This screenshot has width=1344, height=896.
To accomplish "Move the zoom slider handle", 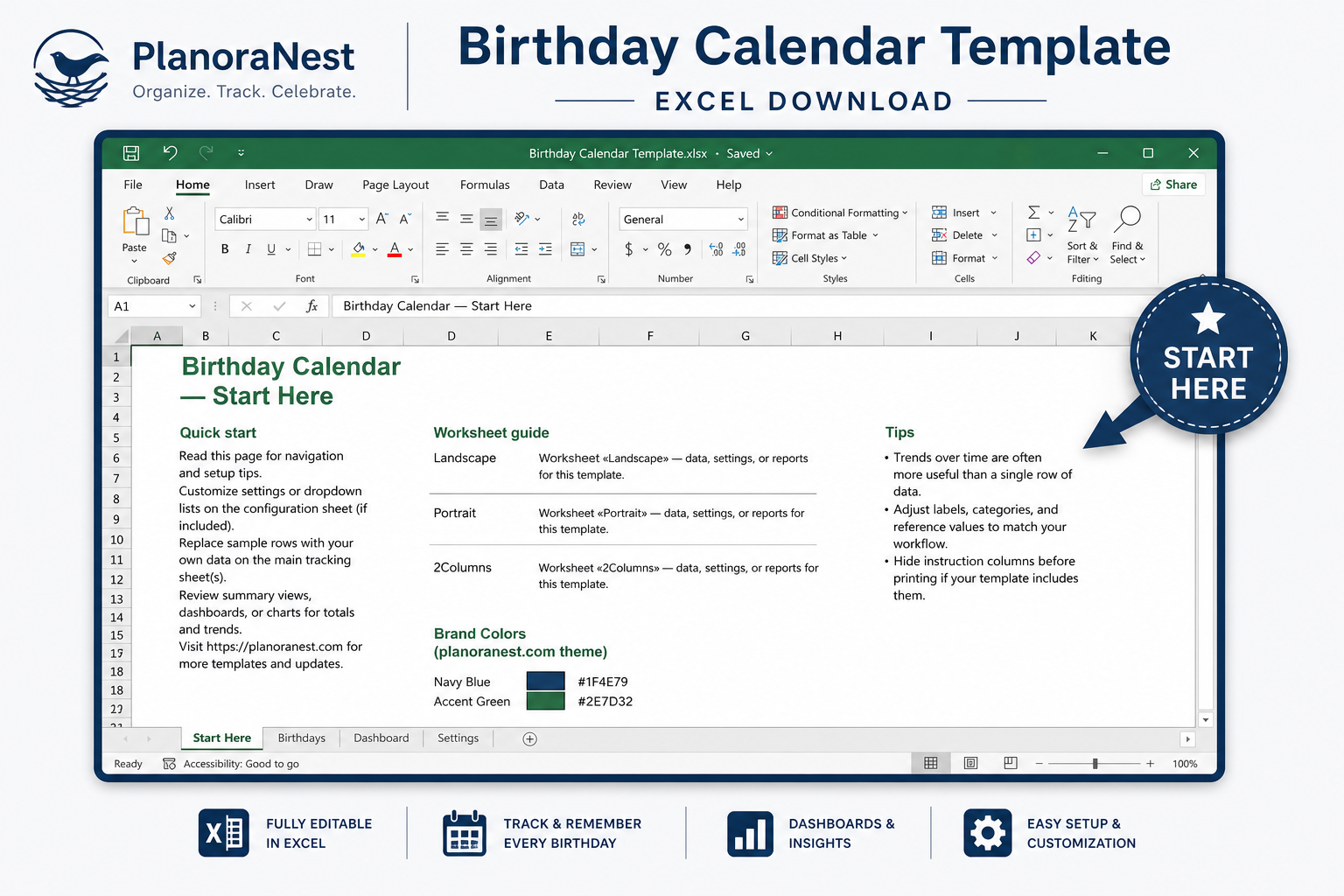I will 1095,764.
